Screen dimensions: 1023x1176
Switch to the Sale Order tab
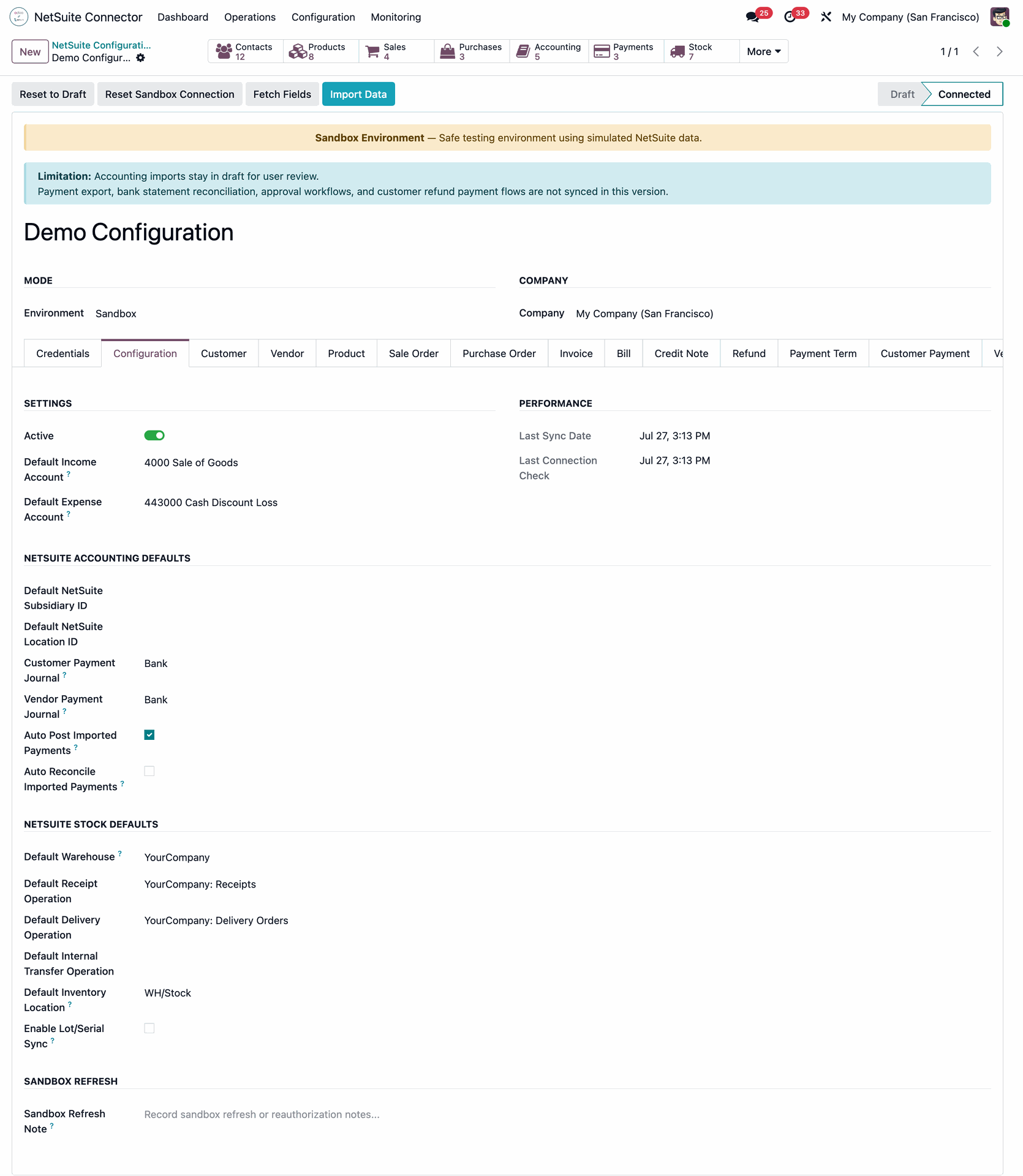tap(413, 353)
